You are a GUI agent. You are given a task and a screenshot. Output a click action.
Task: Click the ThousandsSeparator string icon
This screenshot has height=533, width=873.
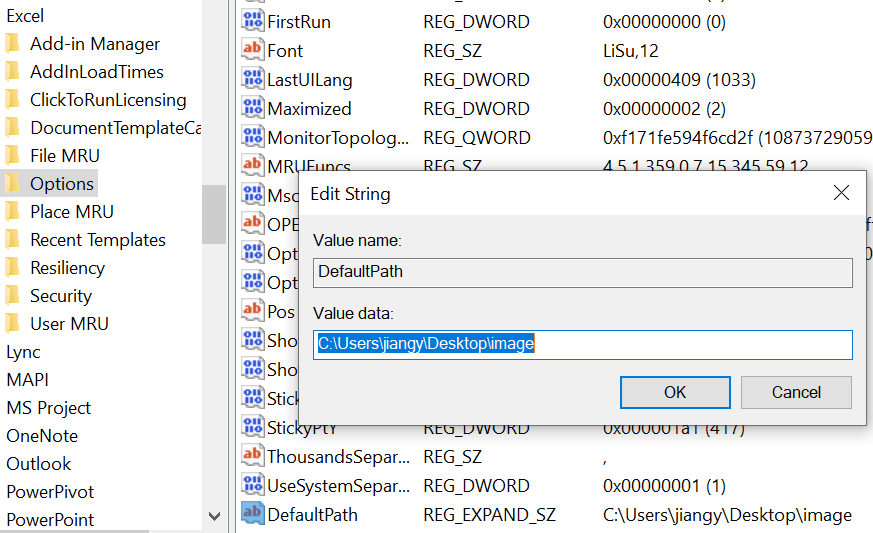point(252,456)
